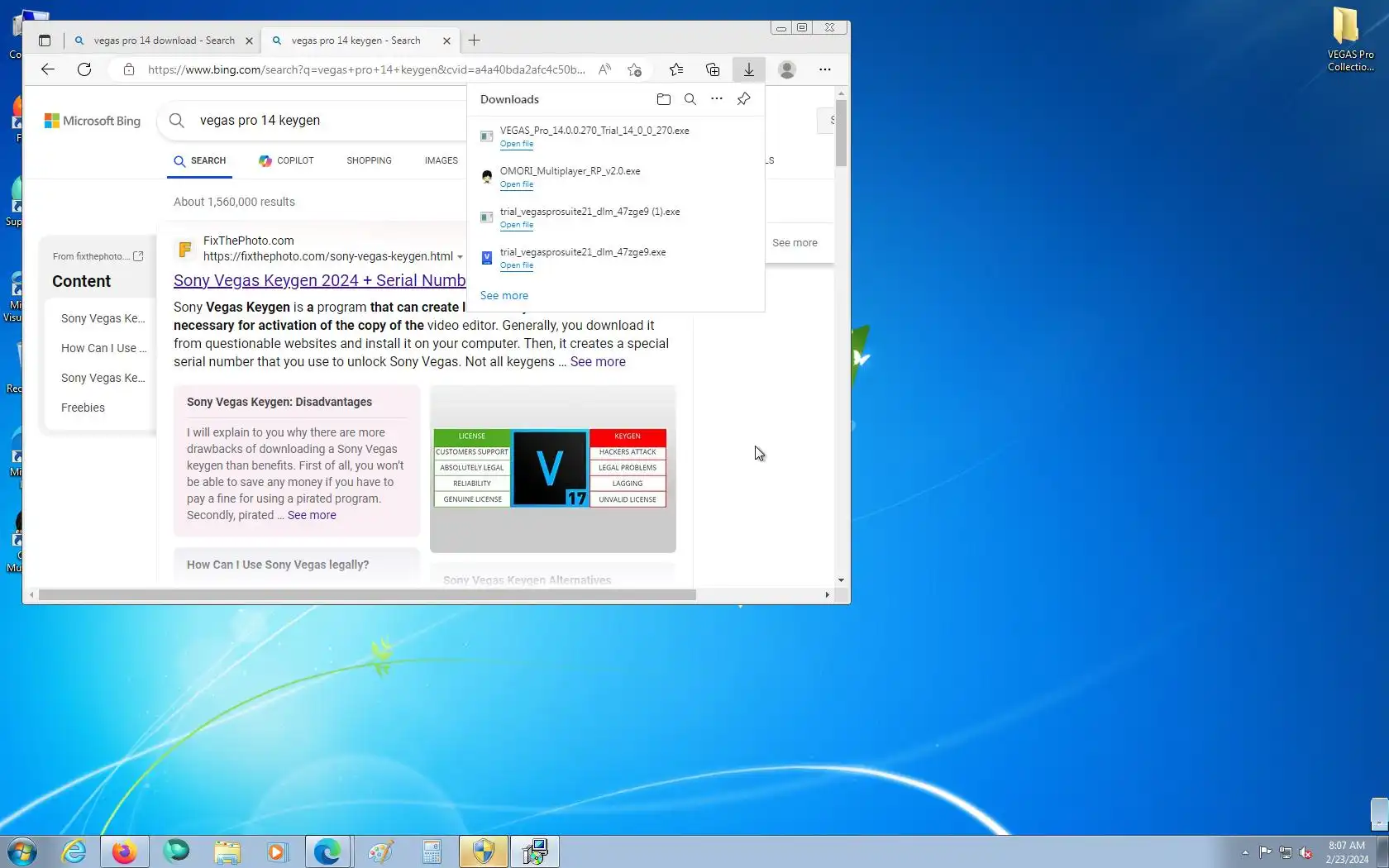Open Edge Settings and more menu

[825, 69]
